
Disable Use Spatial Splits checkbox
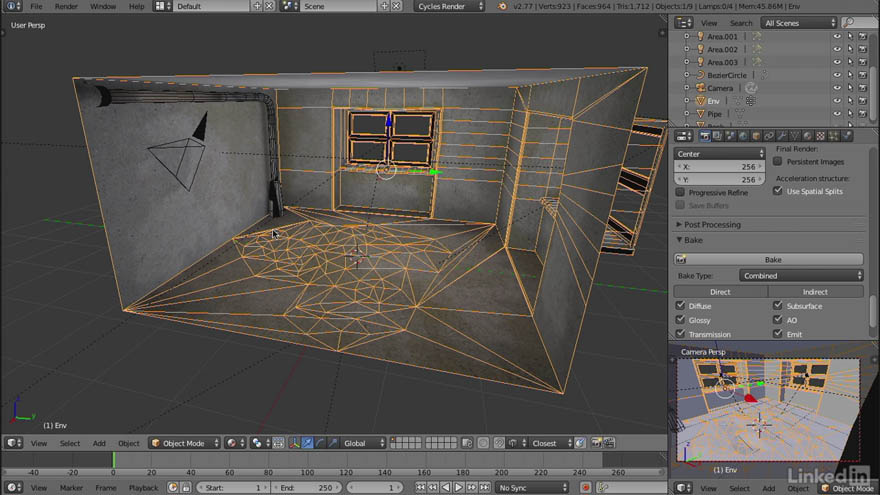(x=777, y=191)
